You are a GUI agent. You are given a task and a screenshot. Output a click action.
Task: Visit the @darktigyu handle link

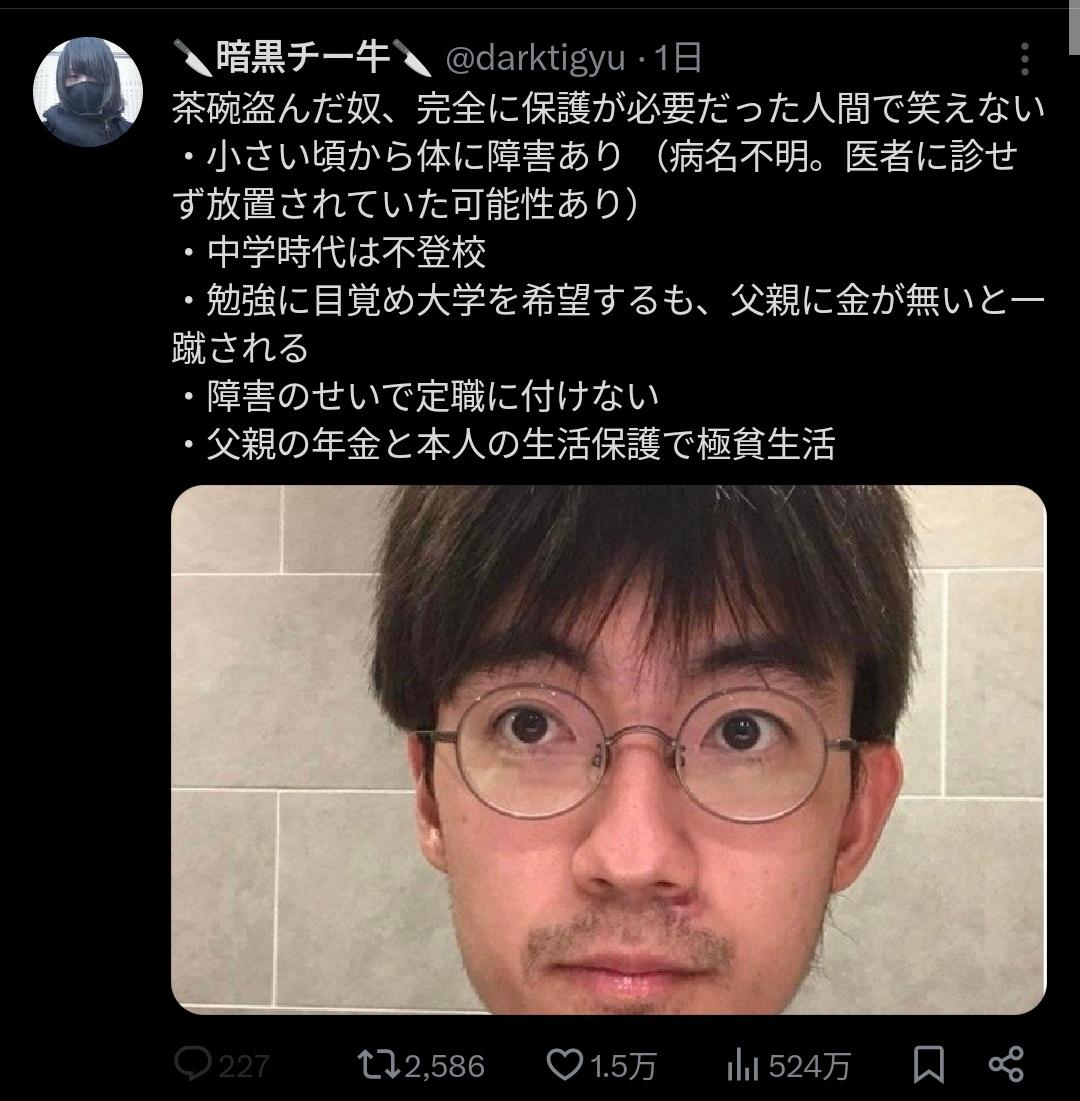click(x=535, y=58)
